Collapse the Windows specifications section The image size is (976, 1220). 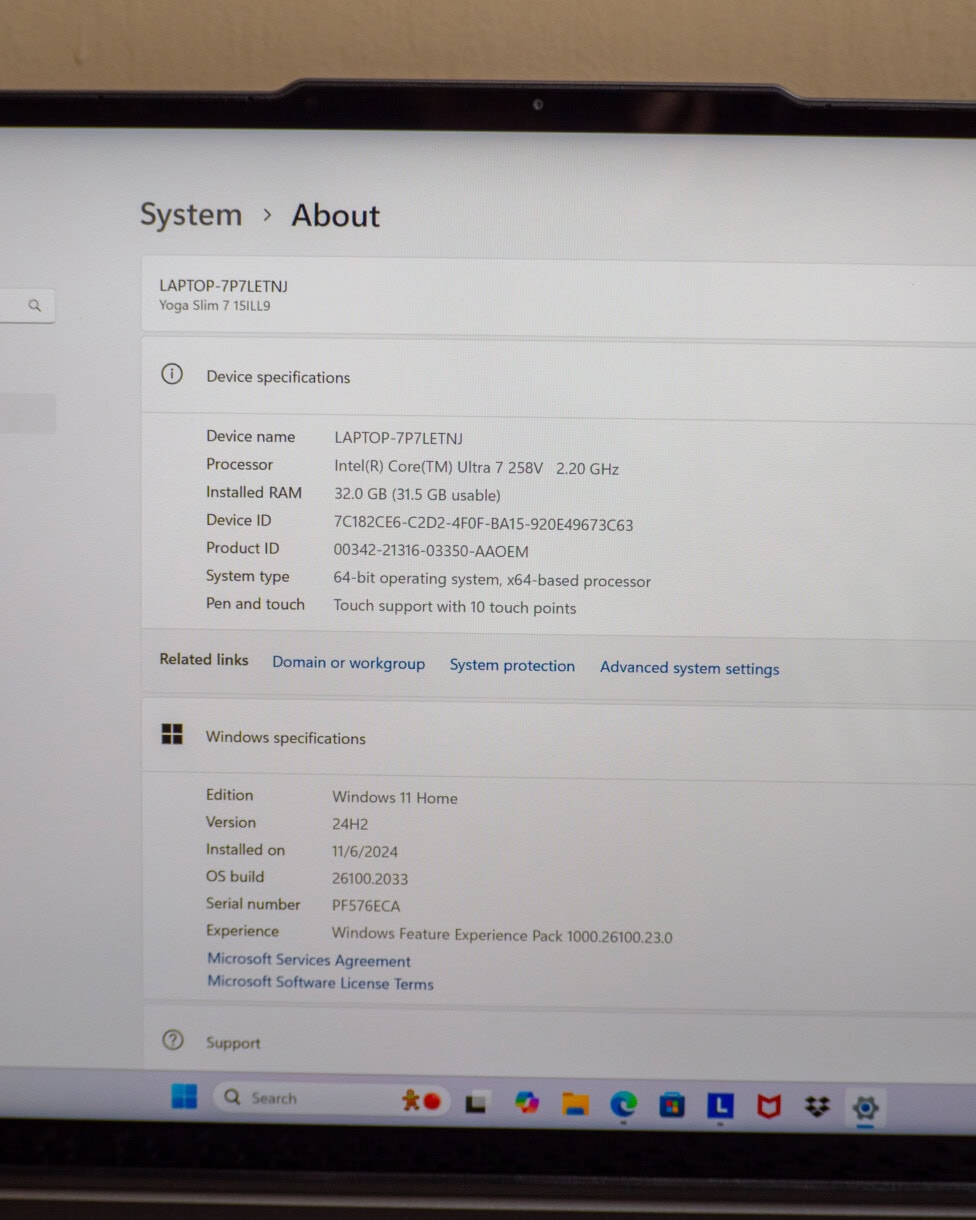[x=558, y=739]
